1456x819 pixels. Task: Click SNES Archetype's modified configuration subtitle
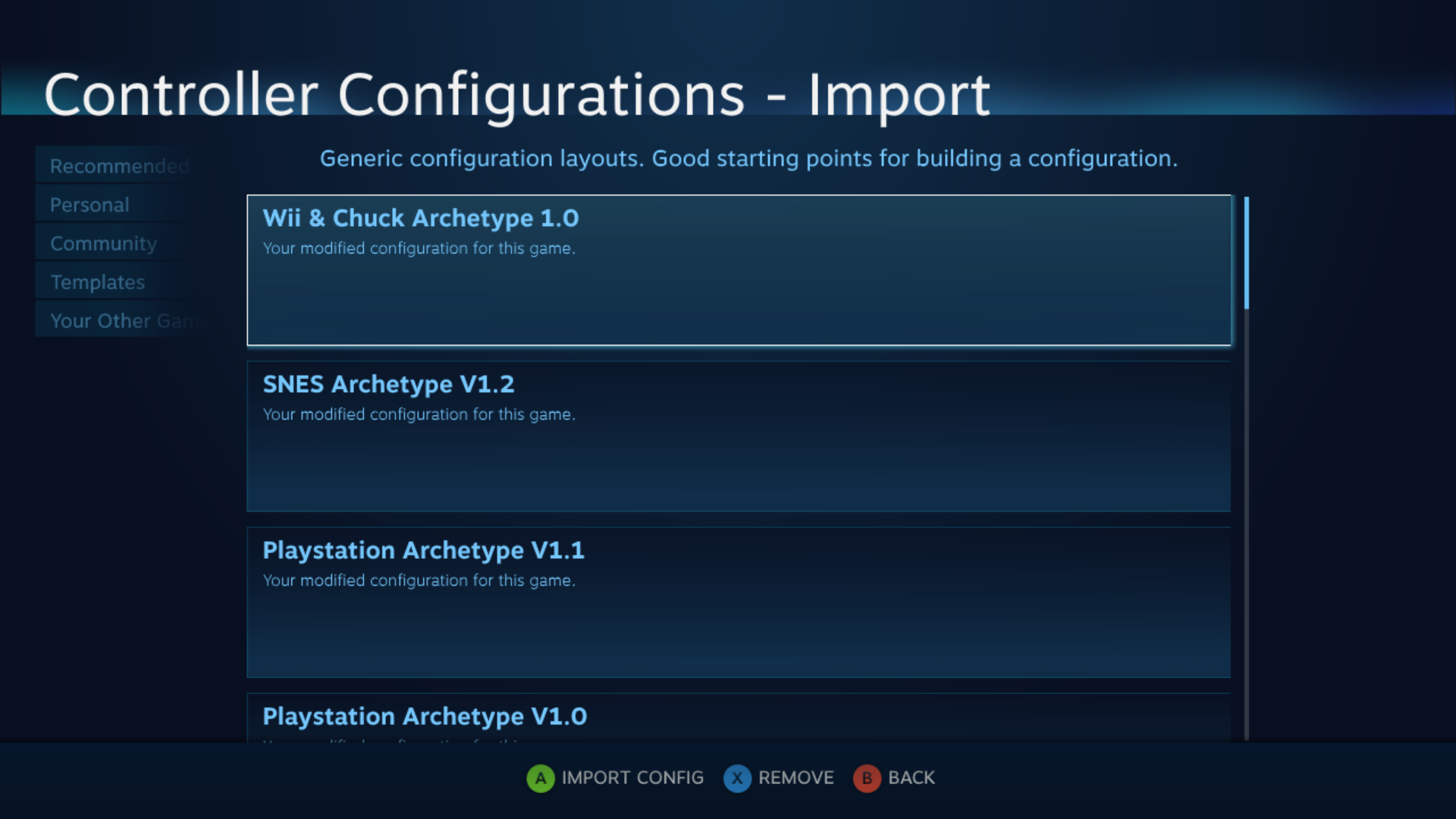[419, 415]
